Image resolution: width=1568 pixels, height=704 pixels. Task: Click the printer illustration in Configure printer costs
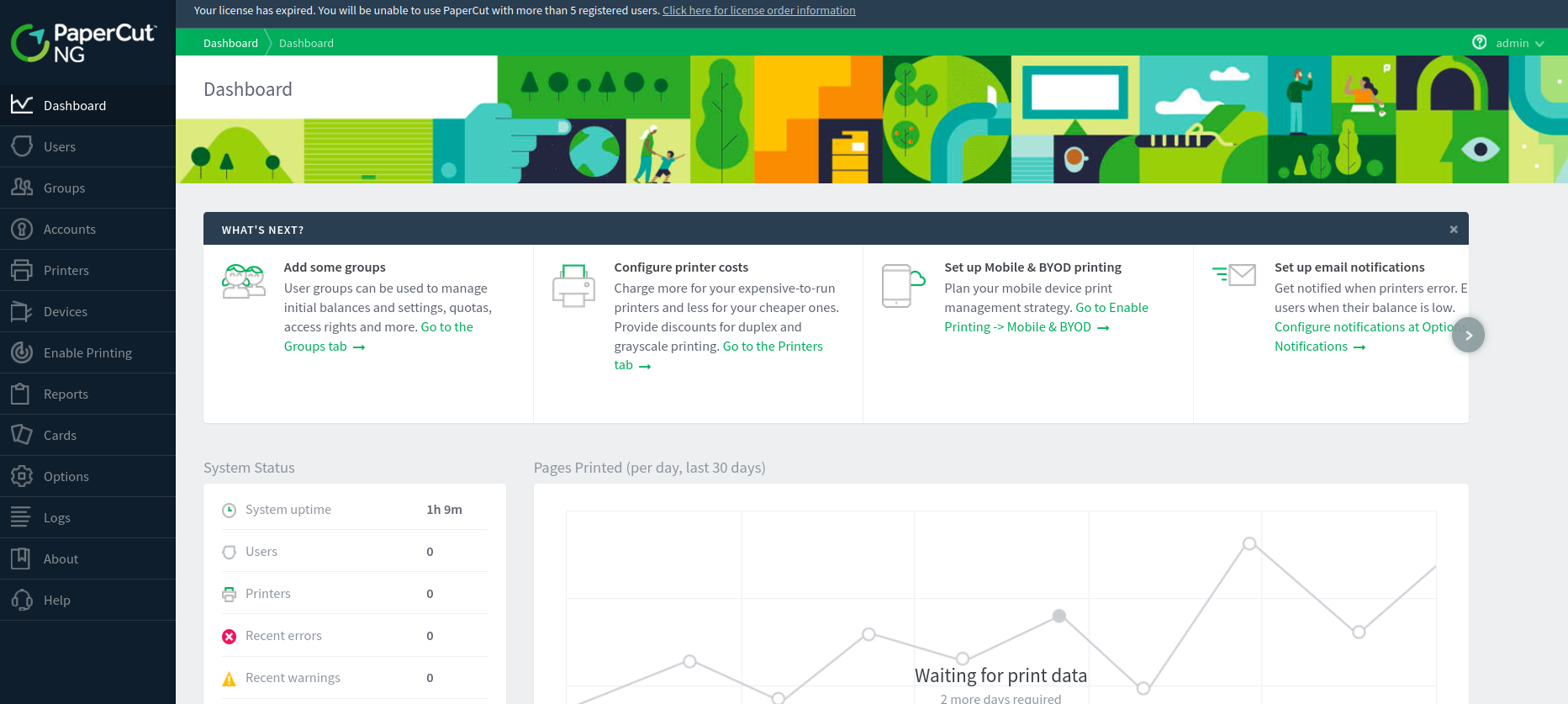(573, 286)
